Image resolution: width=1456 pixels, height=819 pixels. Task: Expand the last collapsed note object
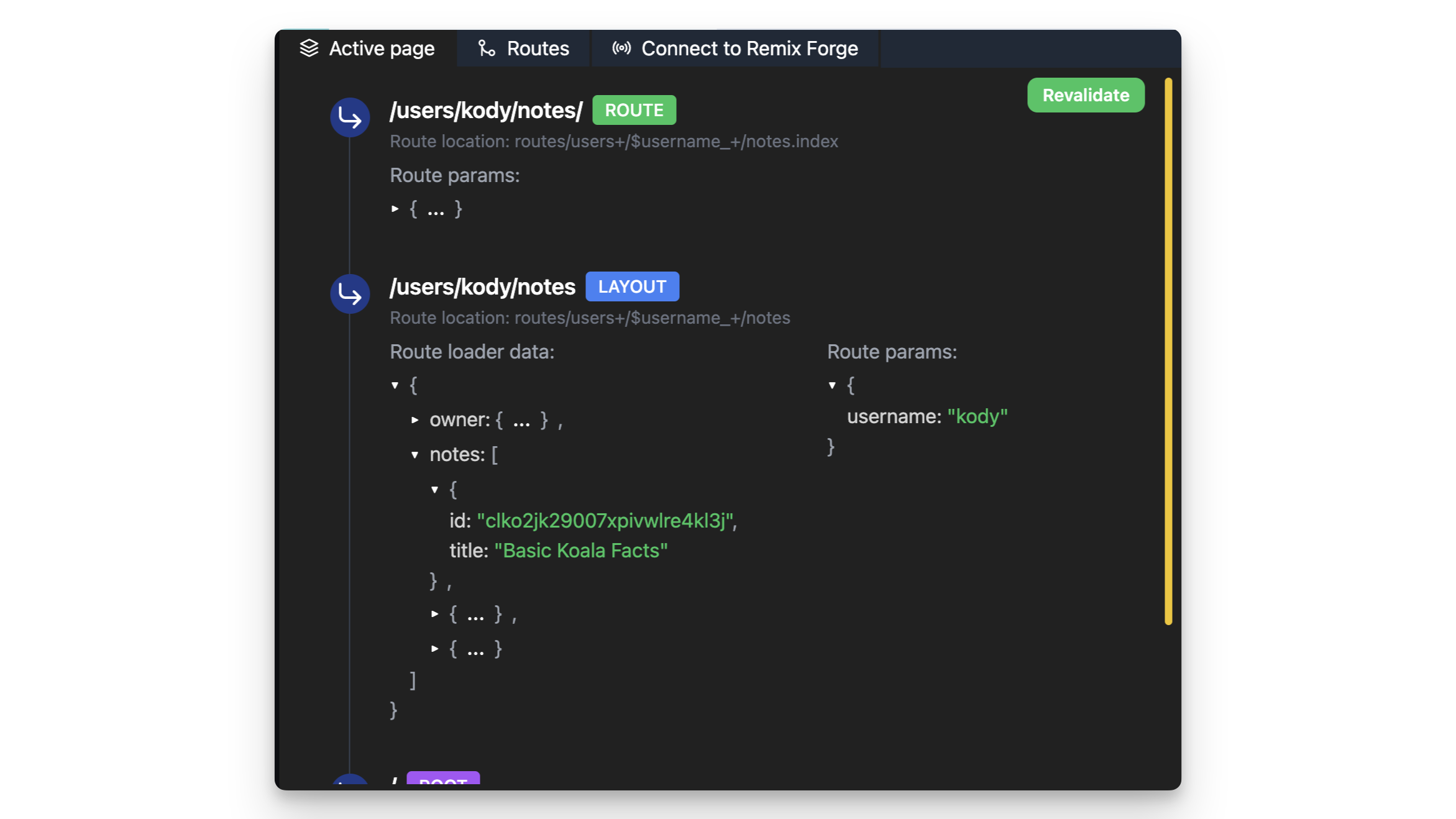click(x=435, y=649)
